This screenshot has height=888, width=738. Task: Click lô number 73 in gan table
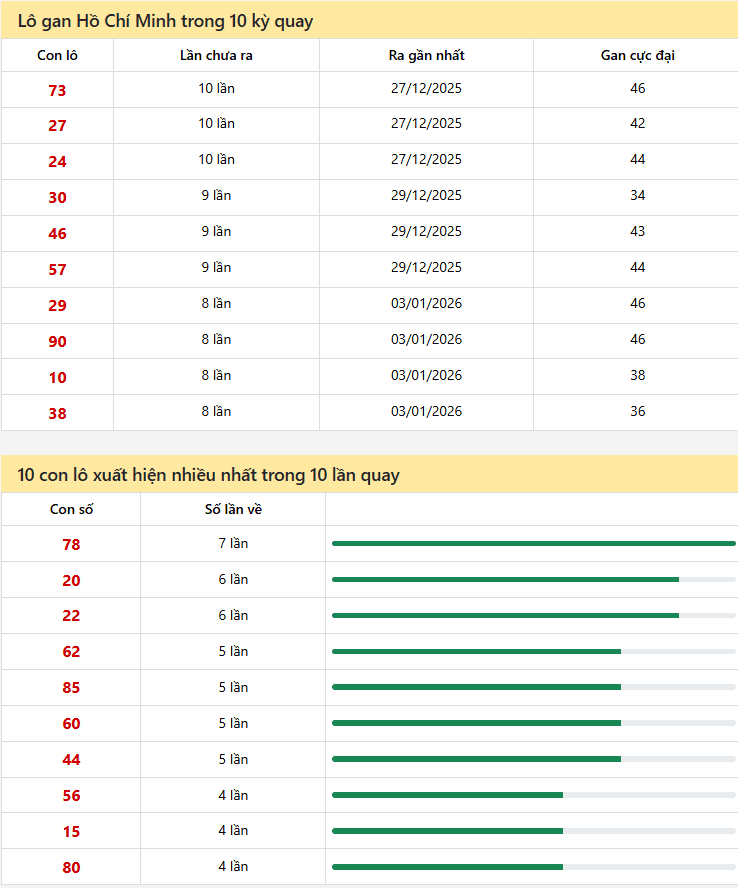tap(57, 90)
